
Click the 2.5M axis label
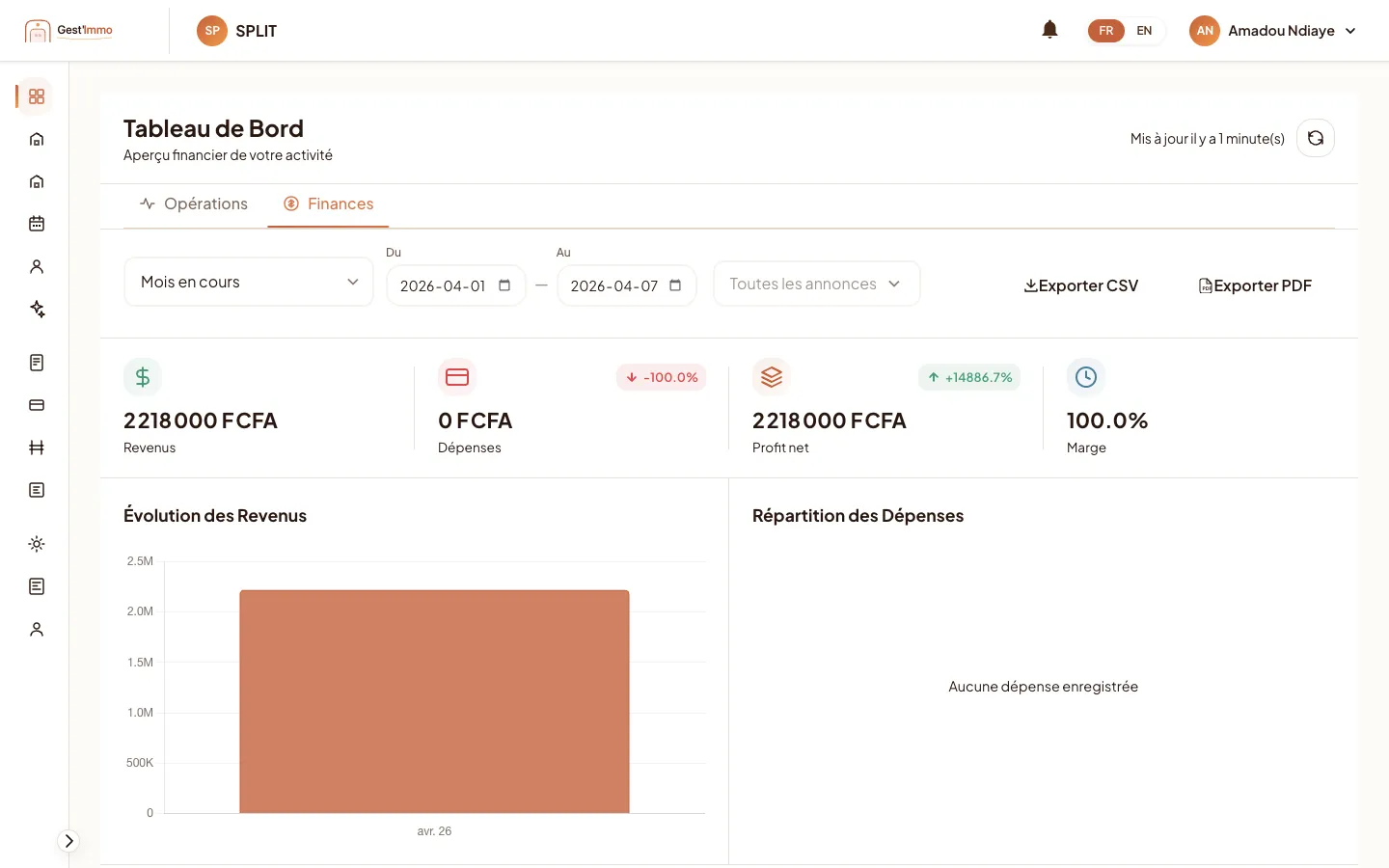[x=140, y=561]
